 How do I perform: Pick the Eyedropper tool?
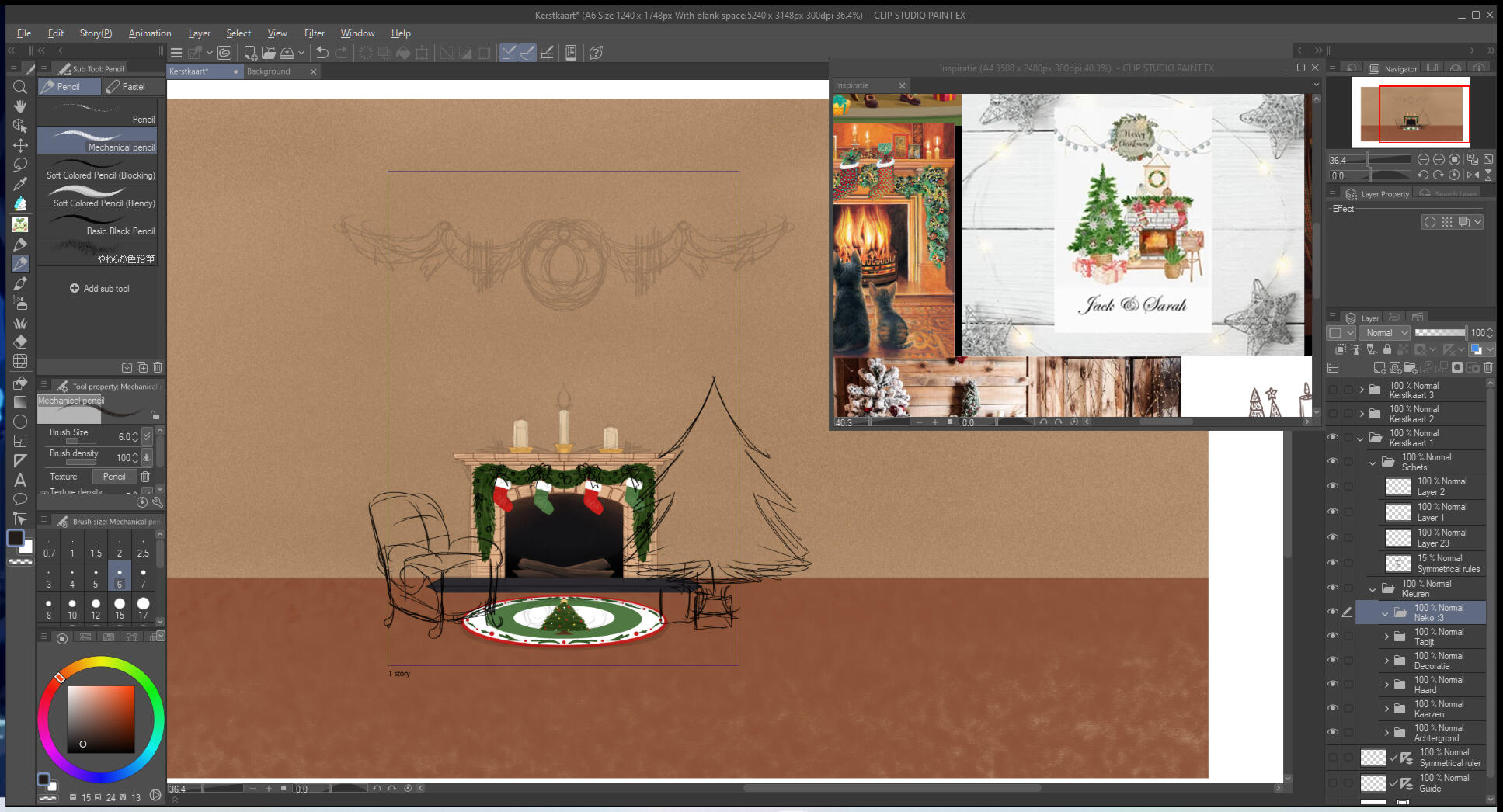coord(20,184)
